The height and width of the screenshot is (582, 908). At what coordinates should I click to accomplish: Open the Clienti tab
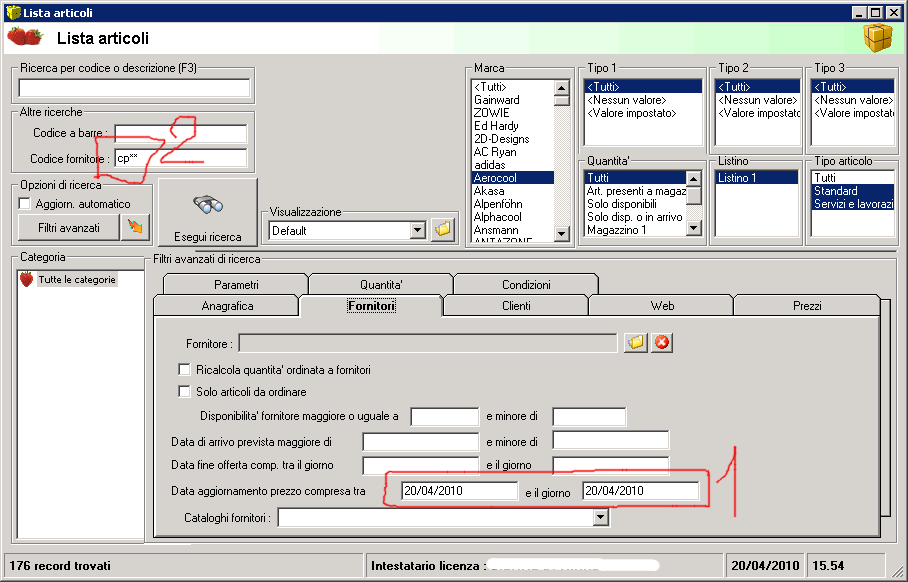click(516, 306)
